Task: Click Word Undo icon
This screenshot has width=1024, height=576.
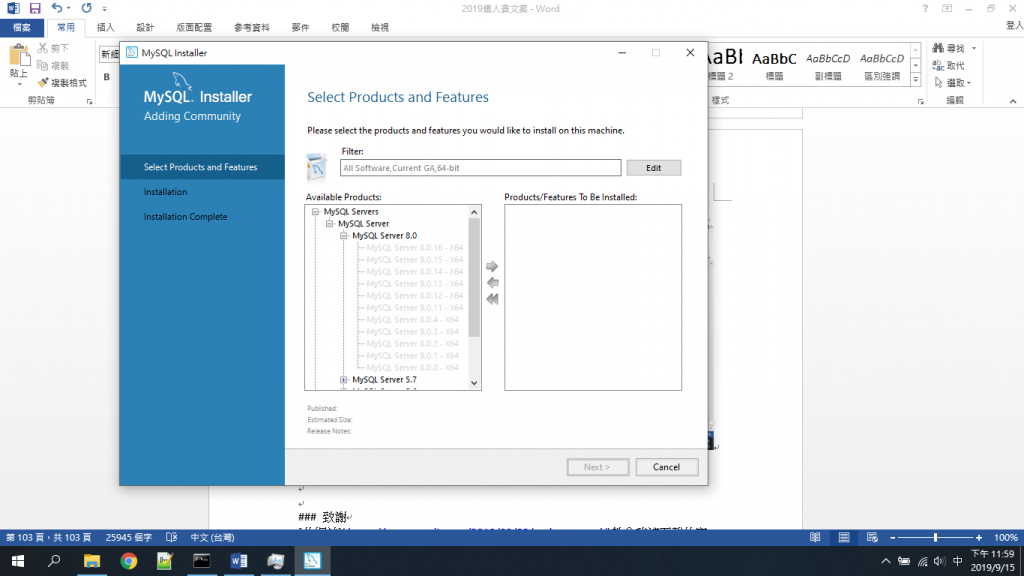Action: [x=57, y=8]
